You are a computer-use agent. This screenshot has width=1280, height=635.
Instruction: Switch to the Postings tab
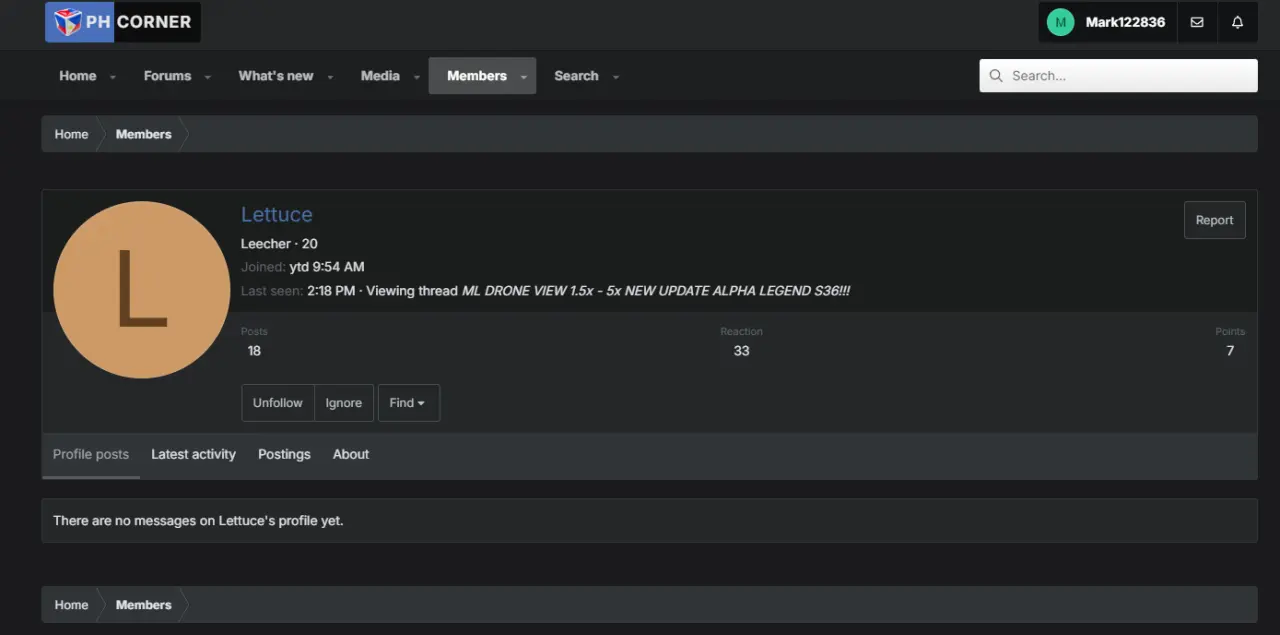284,454
